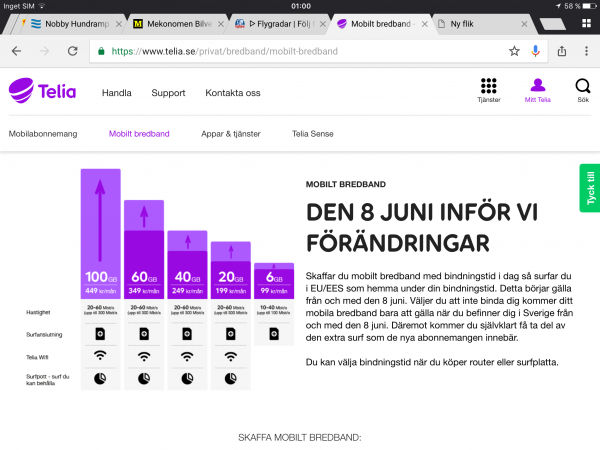Screen dimensions: 600x450
Task: Open Mitt Telia account icon
Action: click(x=537, y=87)
